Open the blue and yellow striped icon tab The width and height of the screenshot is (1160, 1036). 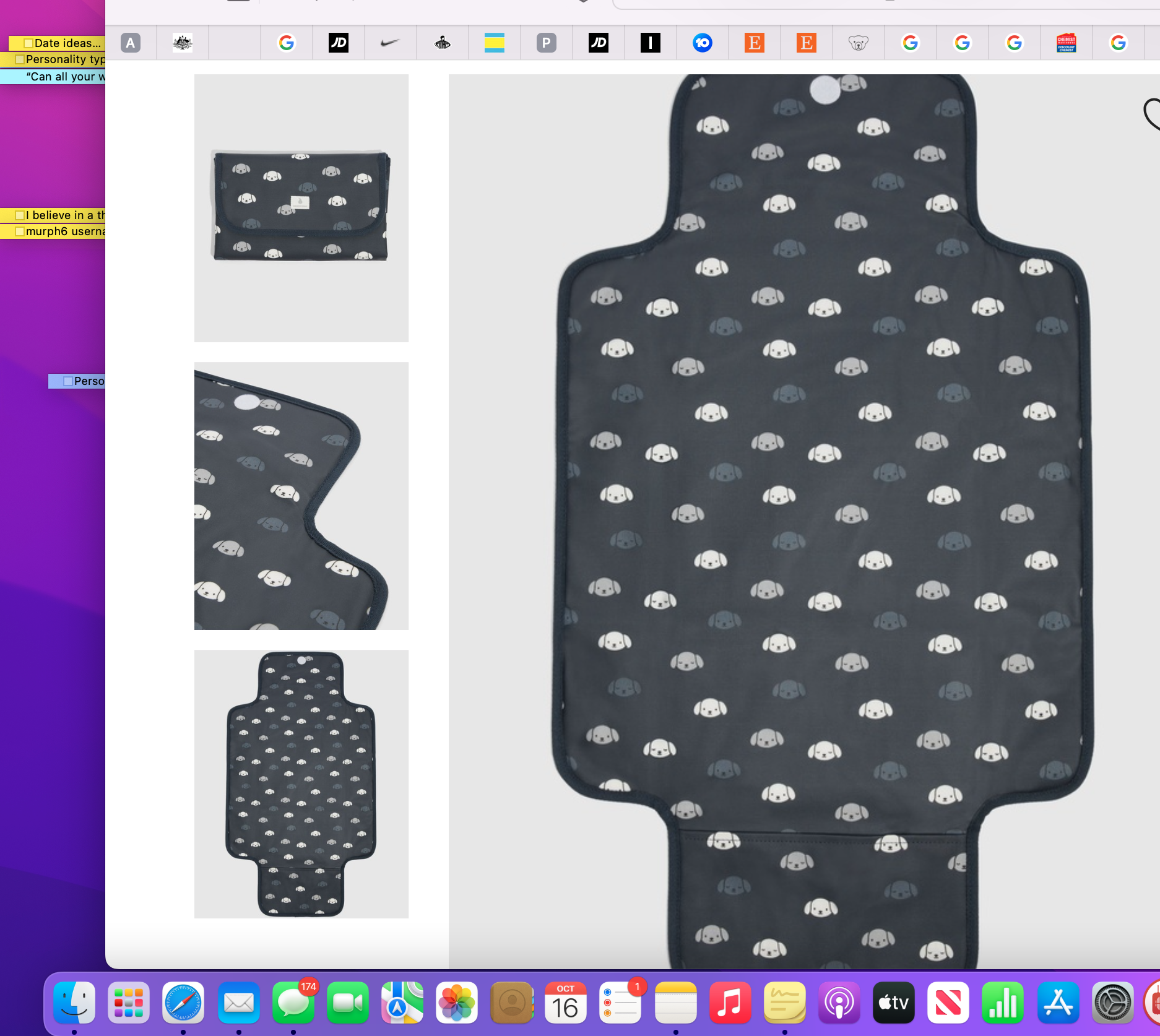click(495, 43)
